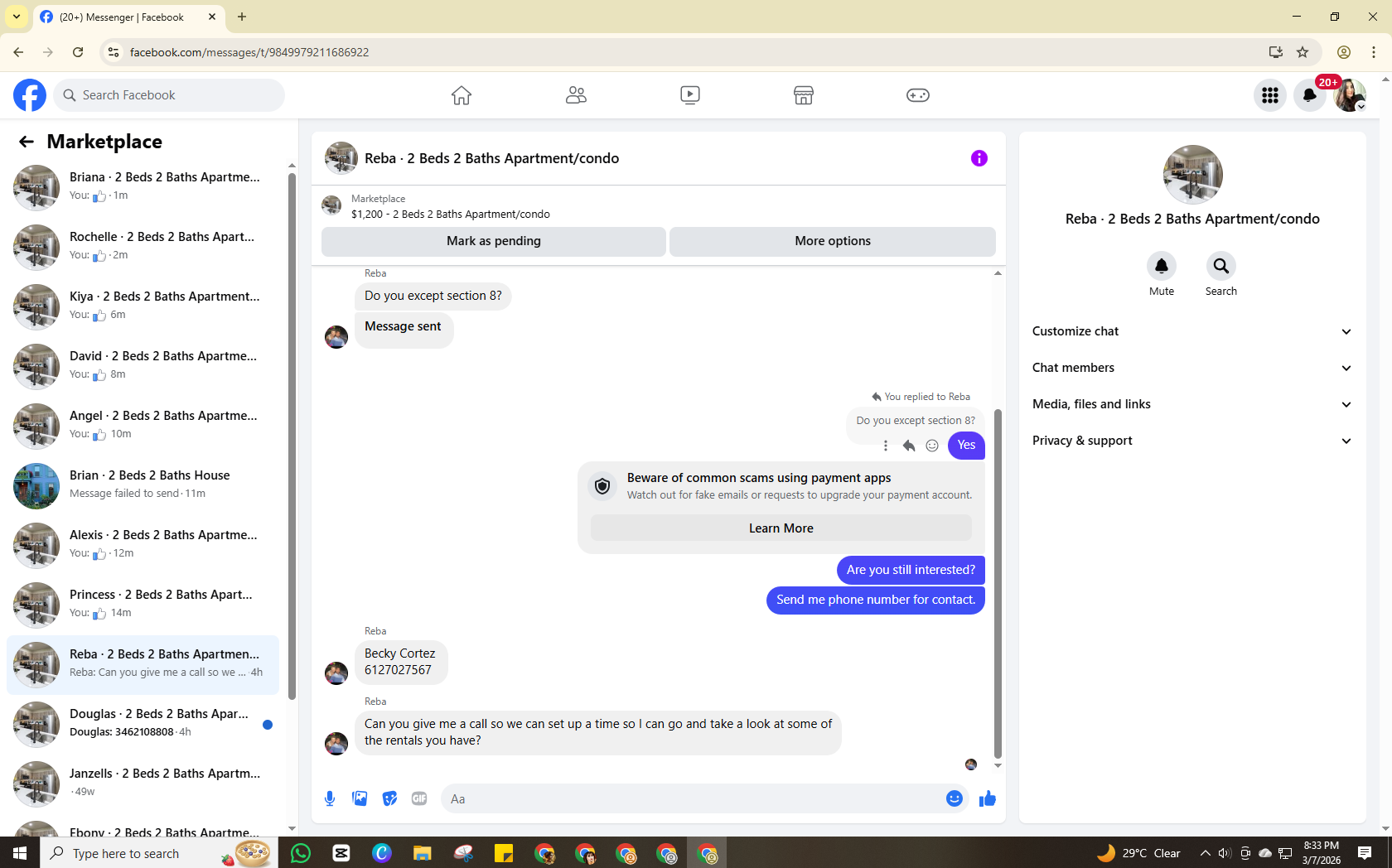Open the large Reba listing thumbnail
Viewport: 1392px width, 868px height.
point(1193,175)
